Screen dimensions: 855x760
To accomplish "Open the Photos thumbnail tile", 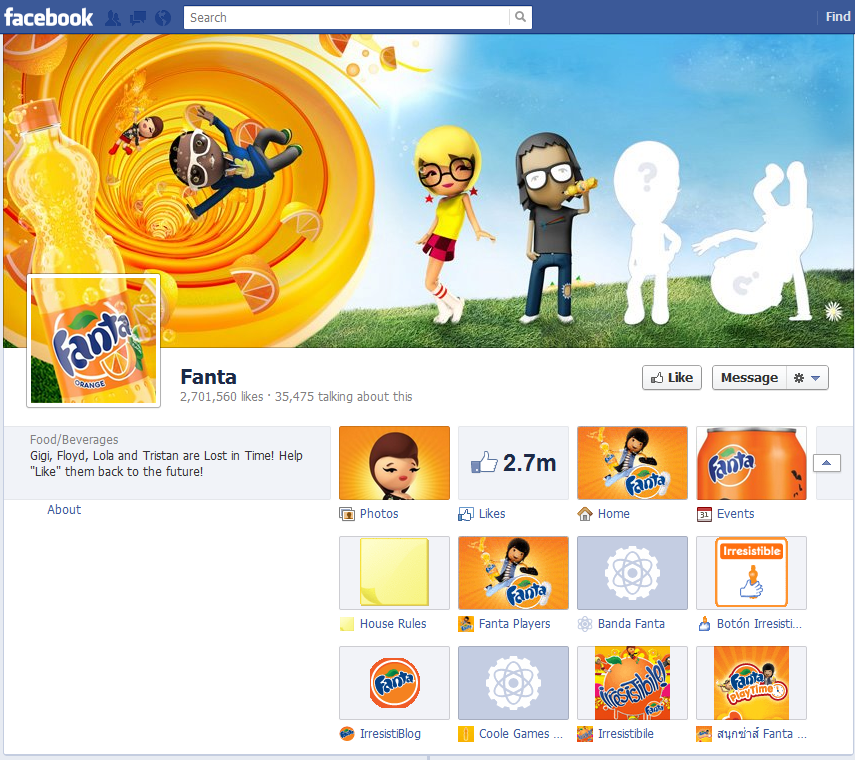I will (x=394, y=463).
